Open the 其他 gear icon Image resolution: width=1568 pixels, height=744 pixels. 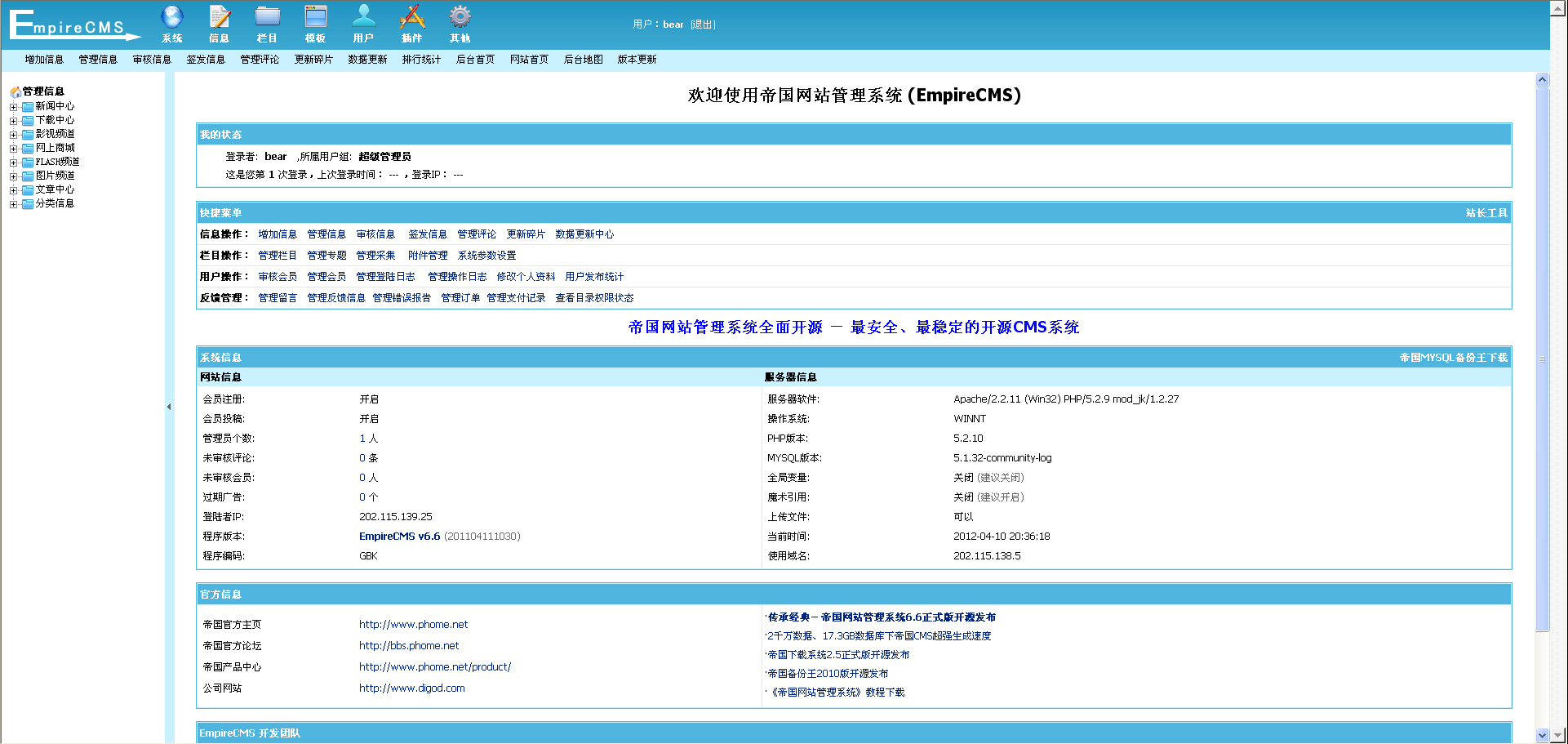[x=460, y=17]
